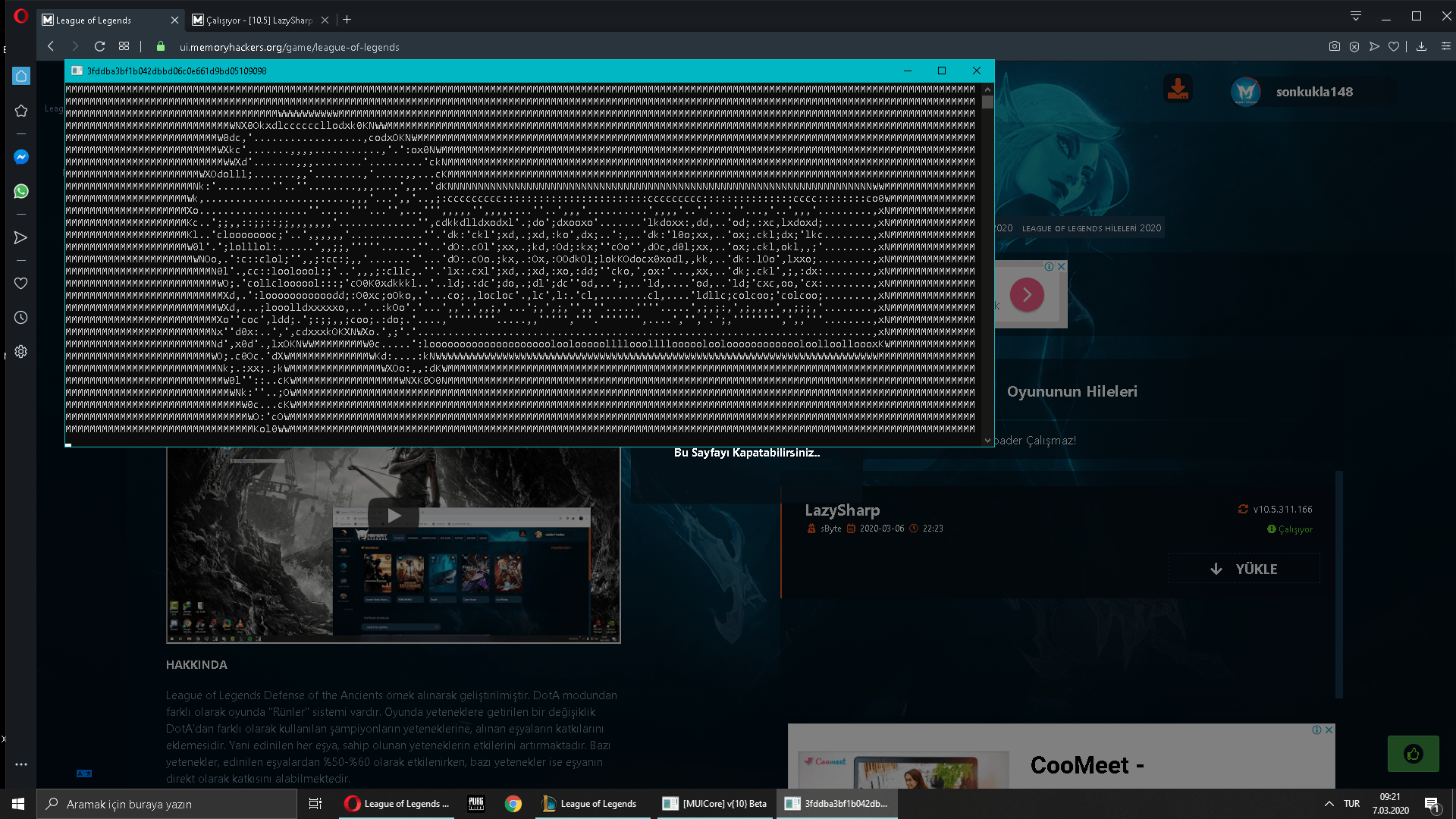The image size is (1456, 819).
Task: Click the red arrow button in the ad
Action: click(x=1027, y=295)
